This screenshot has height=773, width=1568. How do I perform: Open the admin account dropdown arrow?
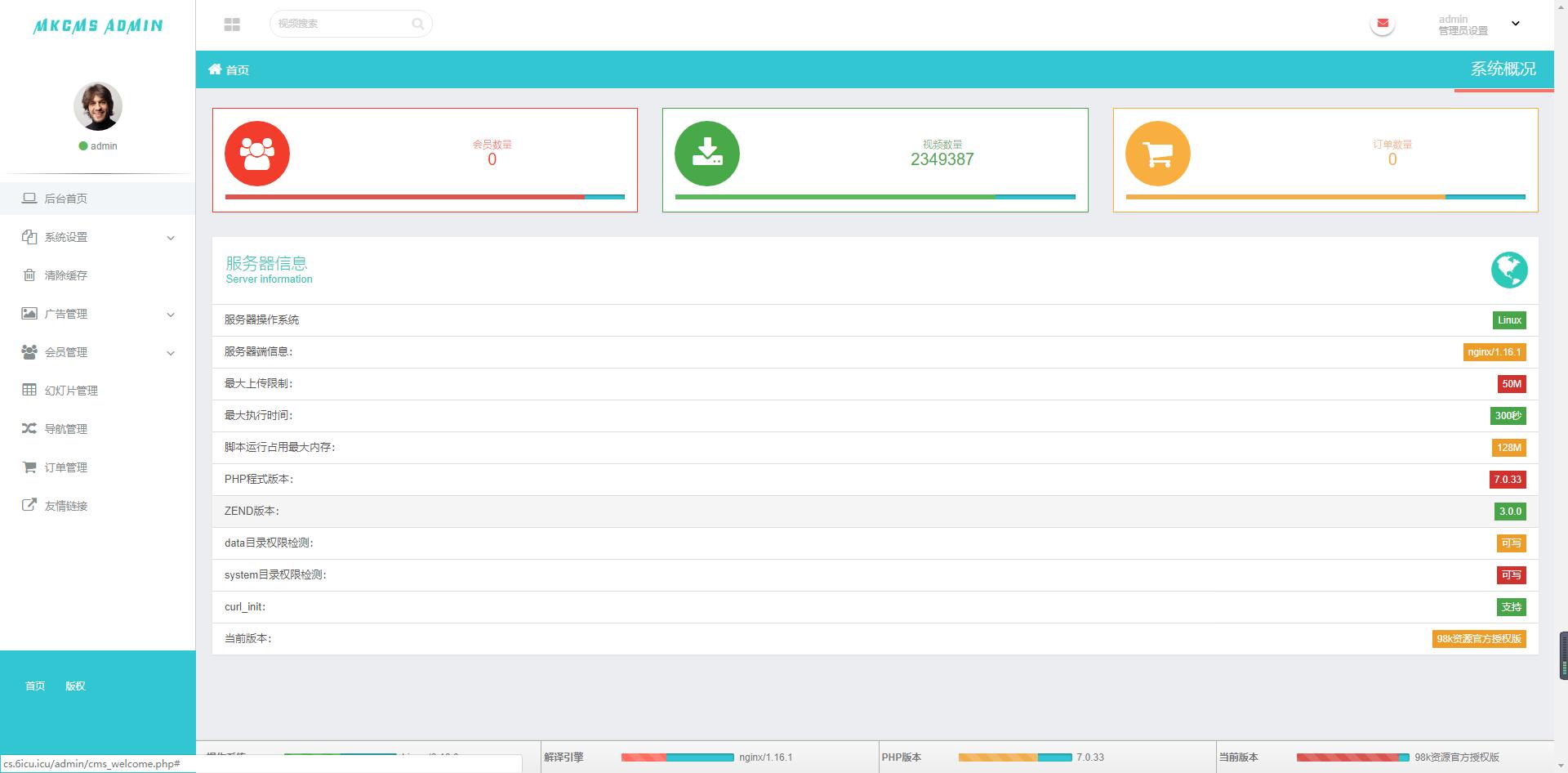coord(1516,24)
